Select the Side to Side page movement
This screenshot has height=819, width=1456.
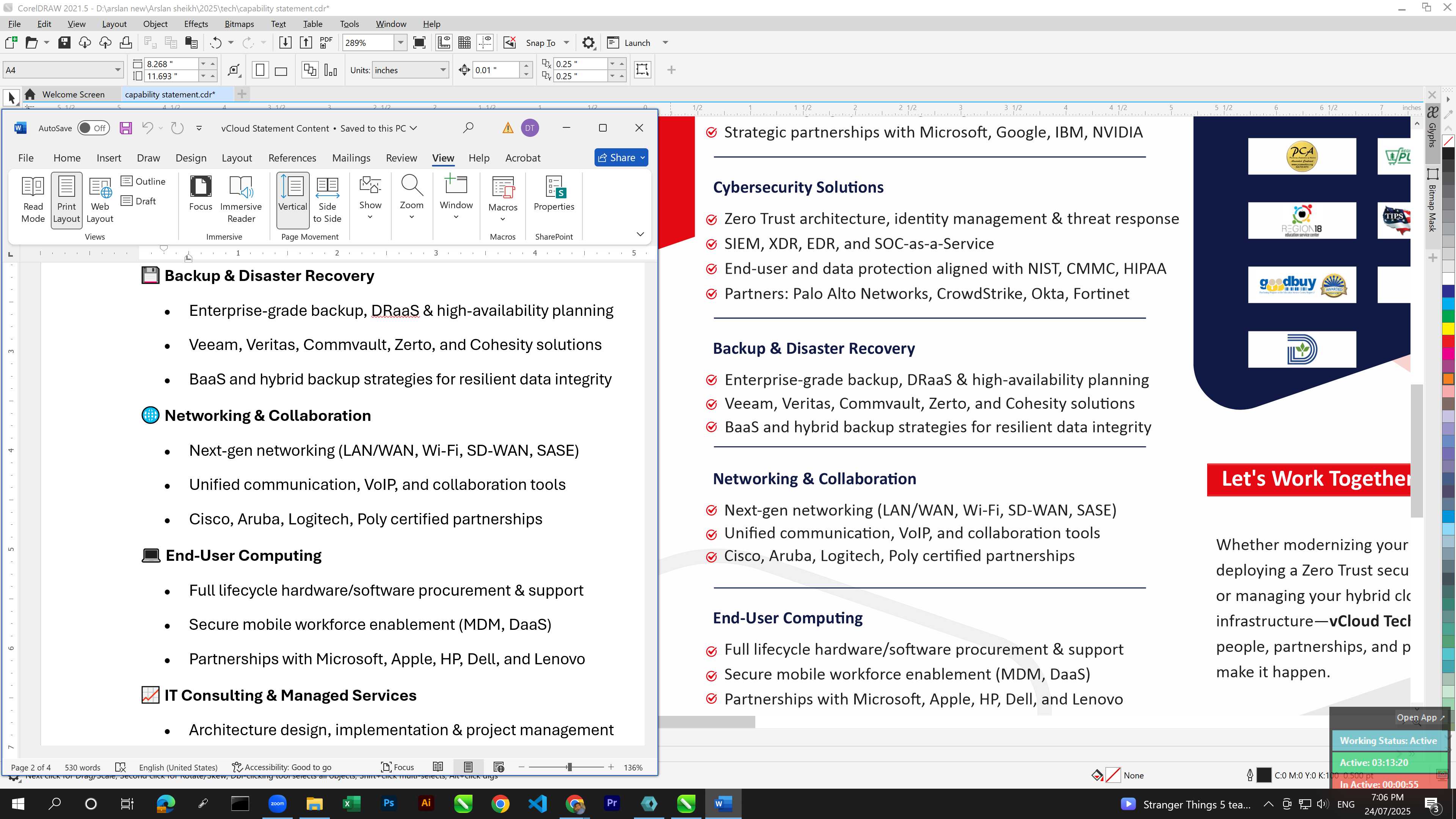[x=327, y=199]
